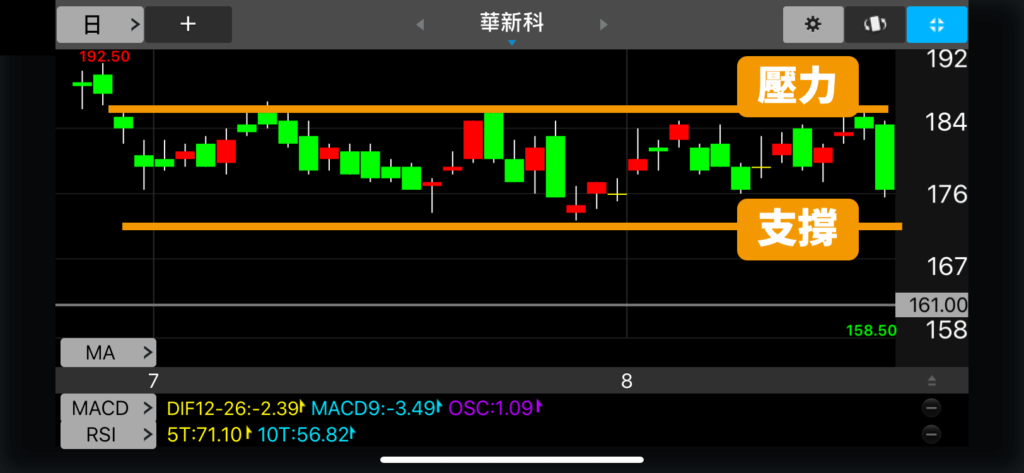Tap the iOS home indicator bar

(511, 460)
